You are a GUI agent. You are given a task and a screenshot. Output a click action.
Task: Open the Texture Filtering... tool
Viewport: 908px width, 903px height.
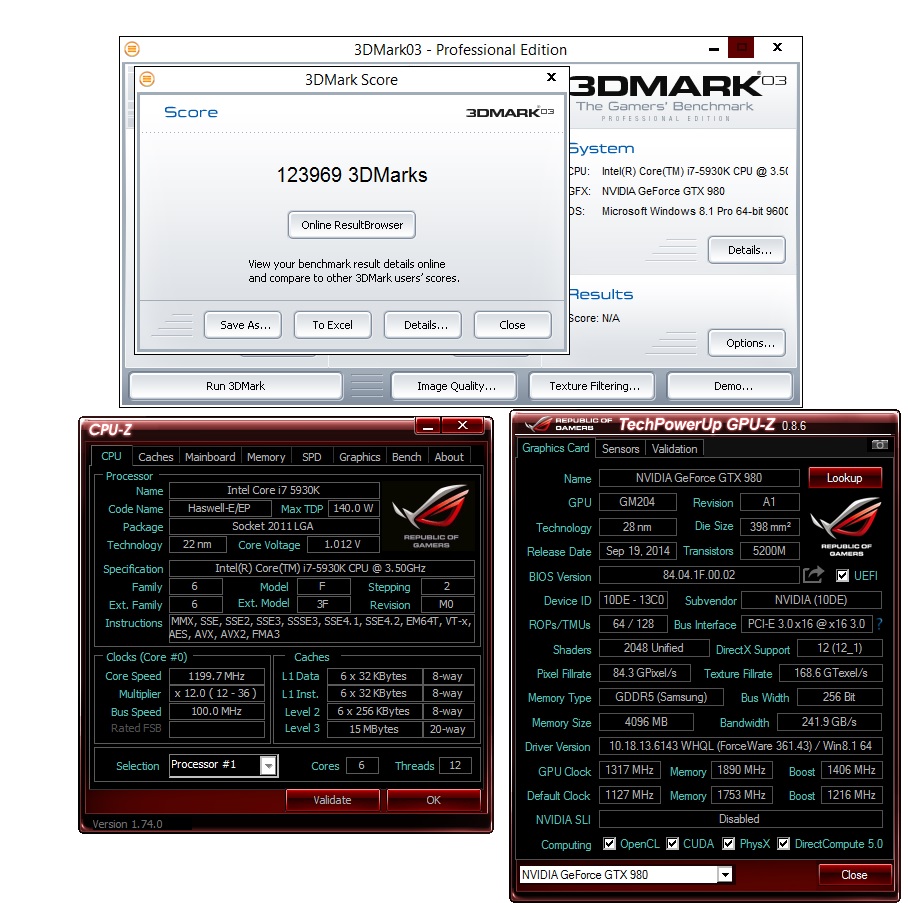(x=592, y=386)
